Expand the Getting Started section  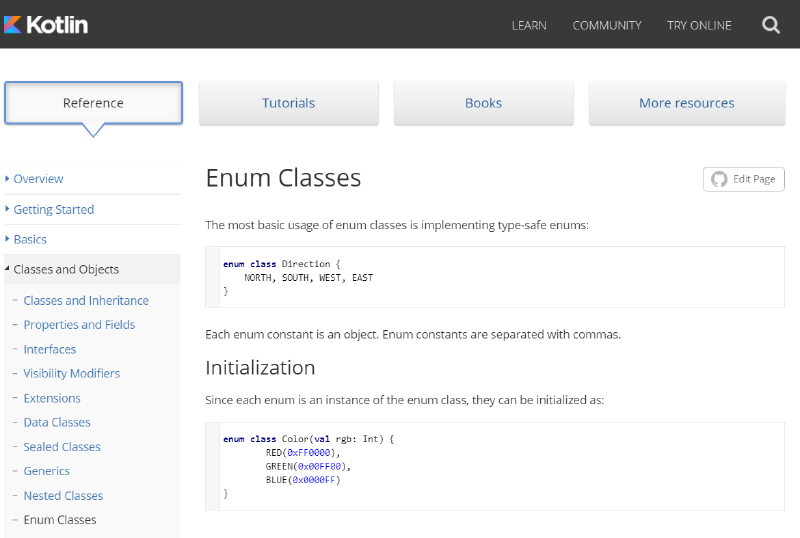point(53,209)
